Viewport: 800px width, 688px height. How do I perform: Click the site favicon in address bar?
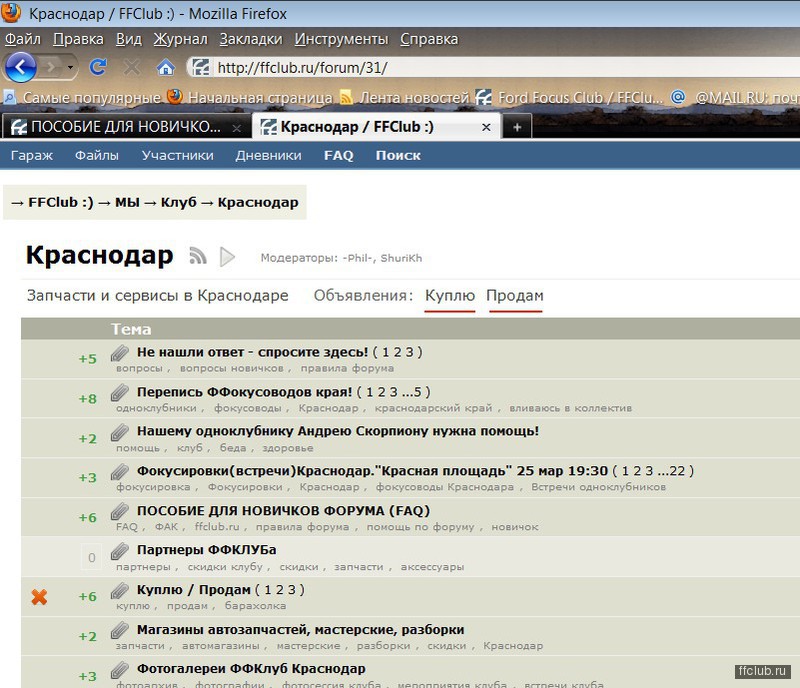[201, 67]
